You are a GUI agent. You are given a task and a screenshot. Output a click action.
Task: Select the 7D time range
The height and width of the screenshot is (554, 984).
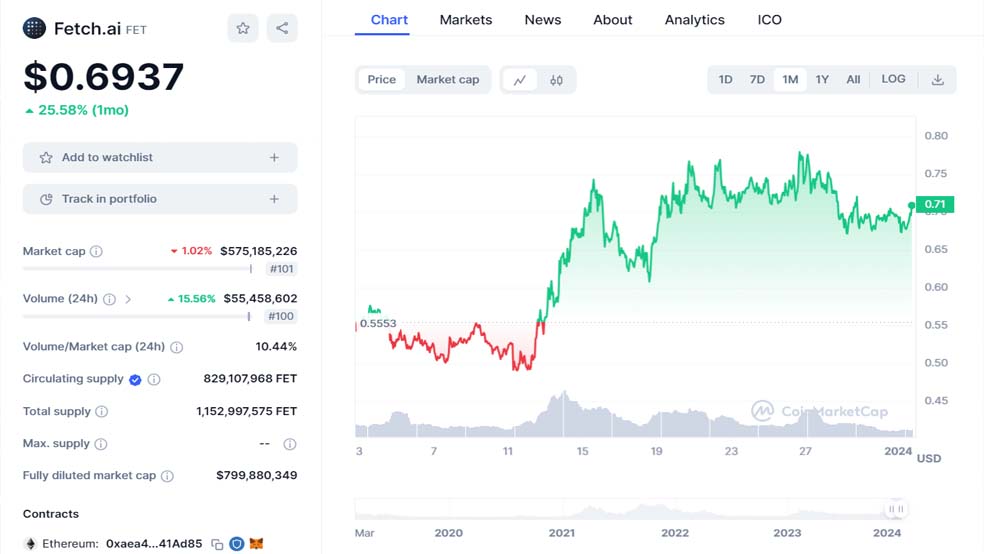[x=757, y=80]
